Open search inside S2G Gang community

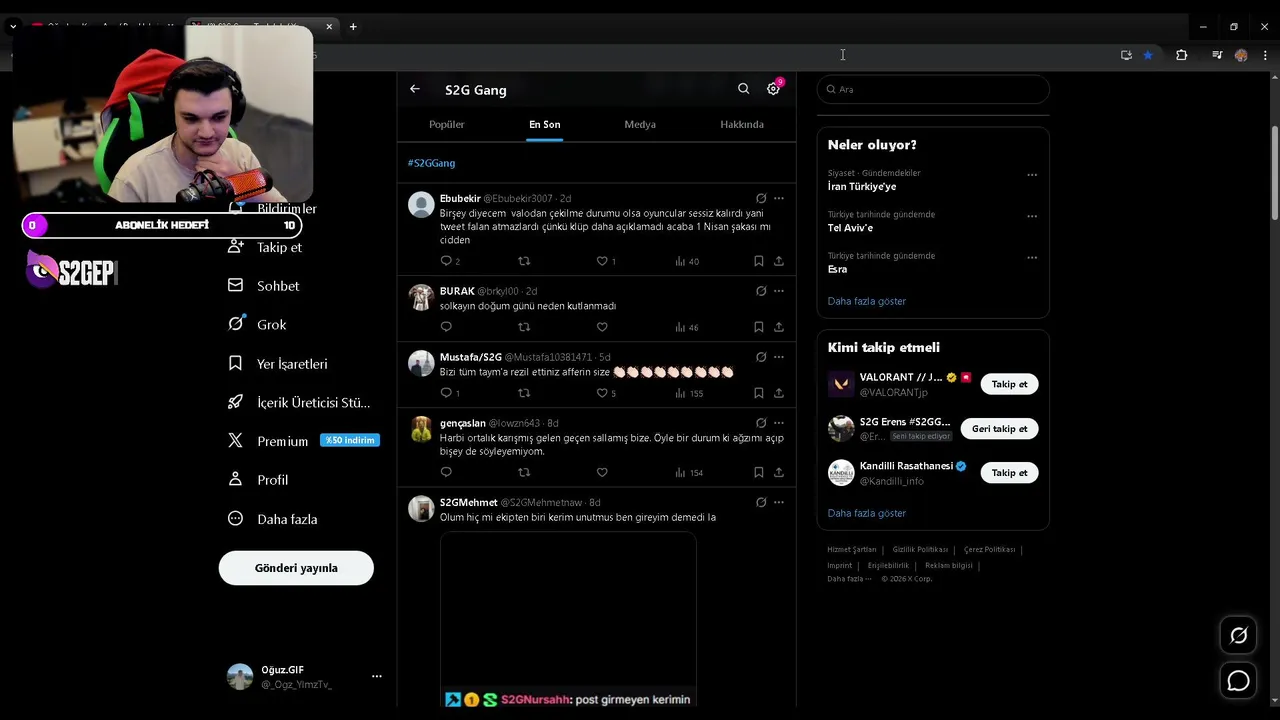click(x=743, y=89)
